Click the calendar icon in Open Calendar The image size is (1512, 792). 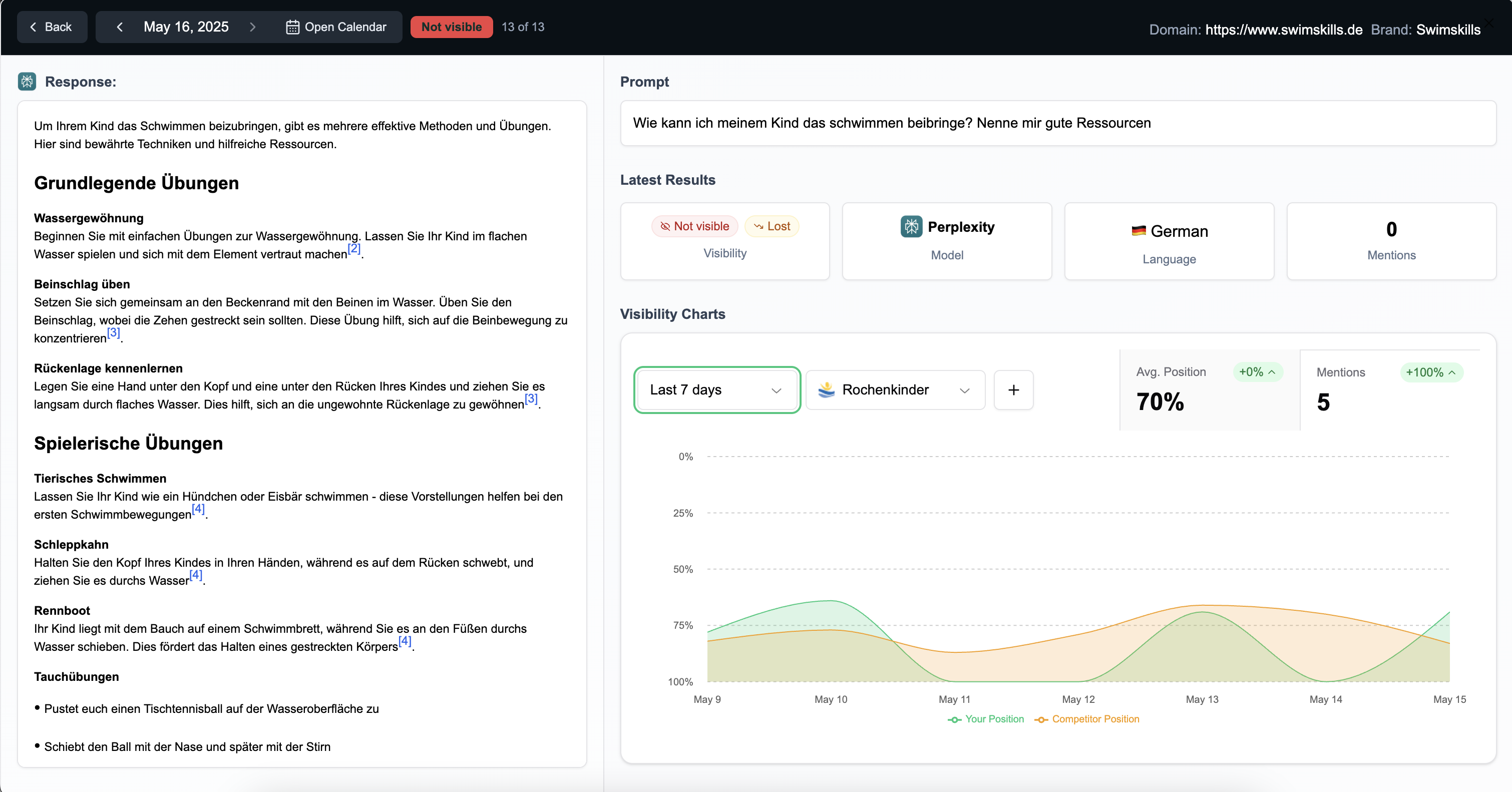click(292, 27)
